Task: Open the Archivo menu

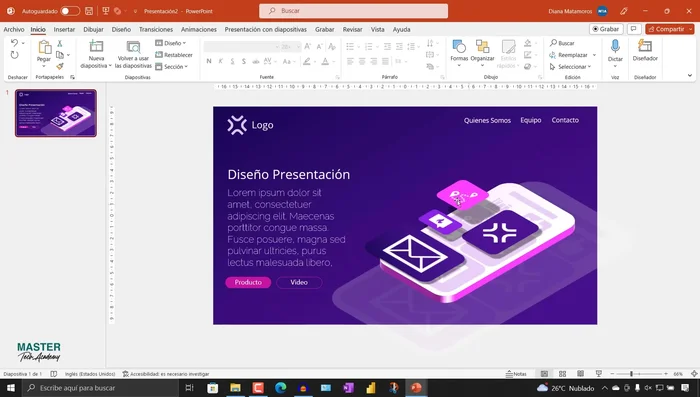Action: point(14,29)
